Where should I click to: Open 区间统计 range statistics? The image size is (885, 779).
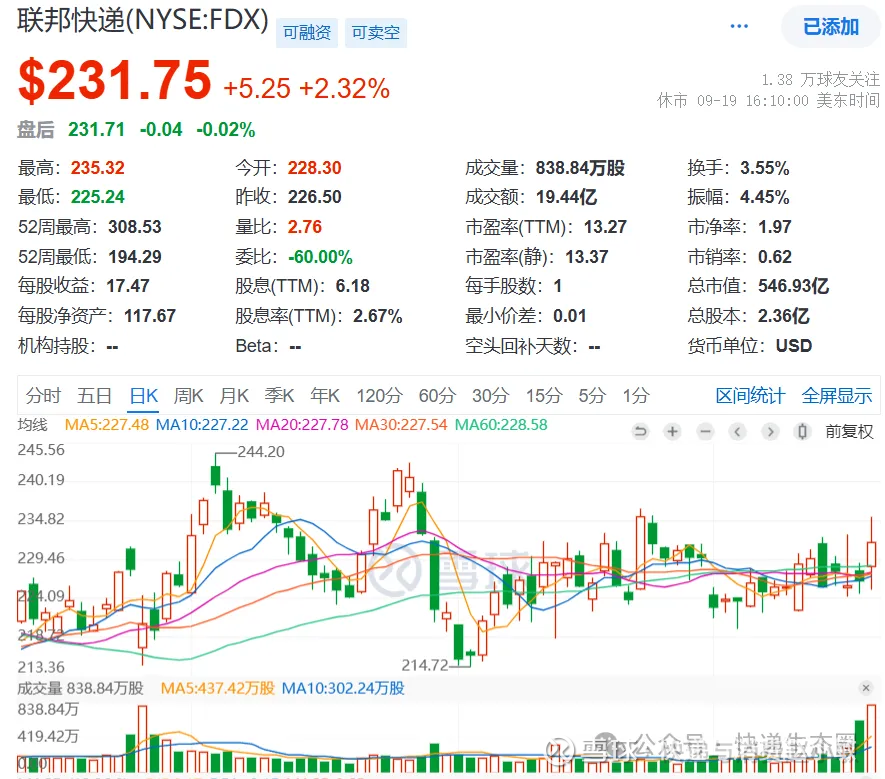click(x=750, y=396)
